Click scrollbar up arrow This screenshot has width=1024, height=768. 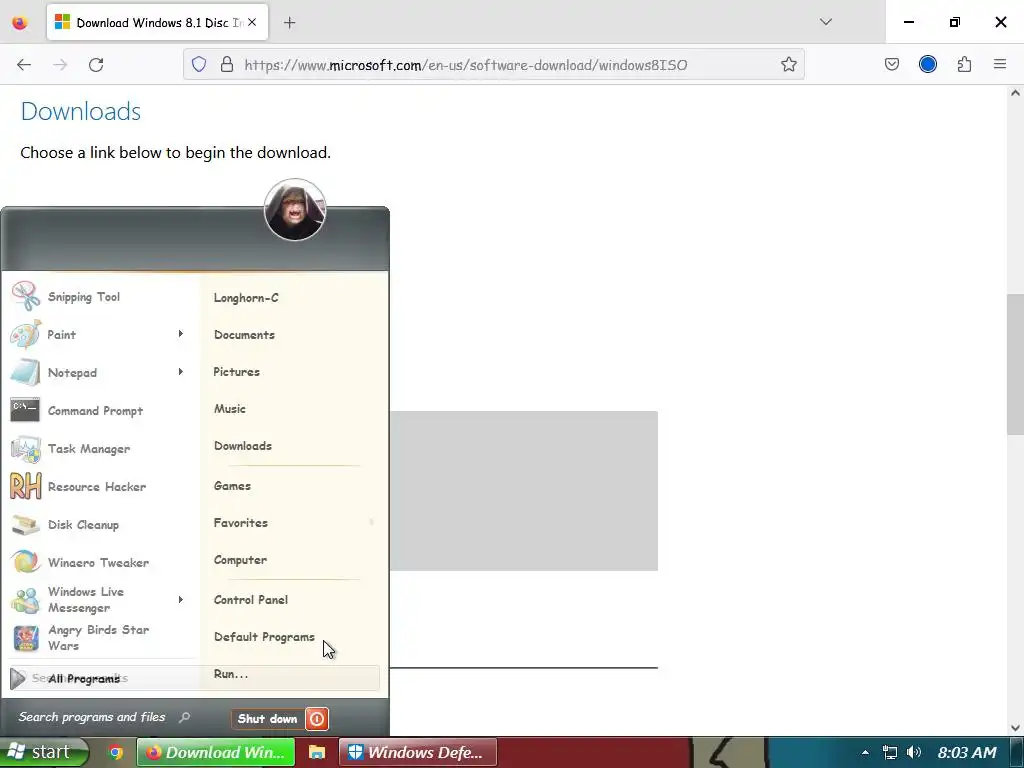(1016, 93)
